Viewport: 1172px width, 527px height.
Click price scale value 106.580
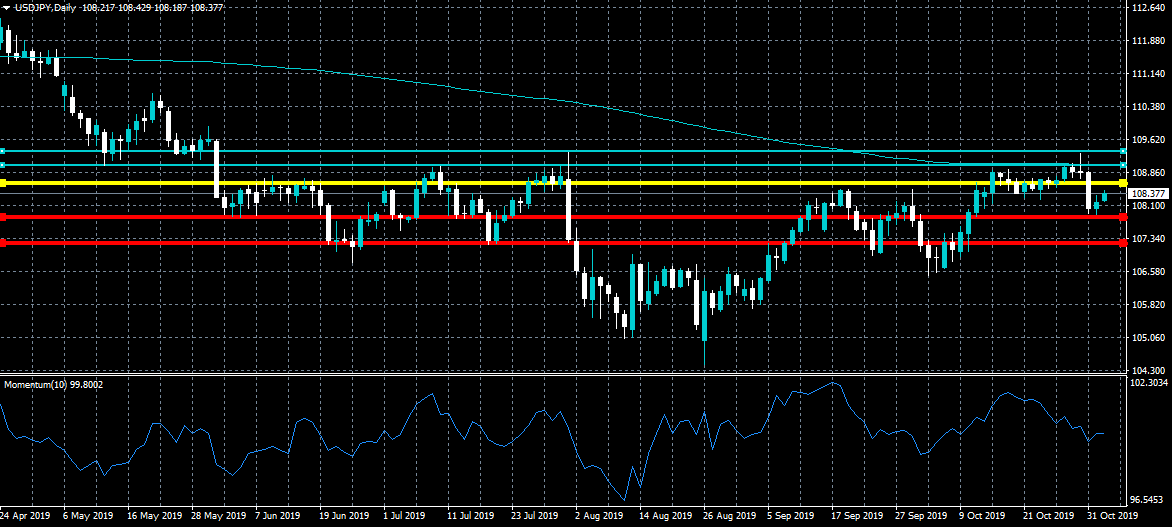click(x=1149, y=271)
